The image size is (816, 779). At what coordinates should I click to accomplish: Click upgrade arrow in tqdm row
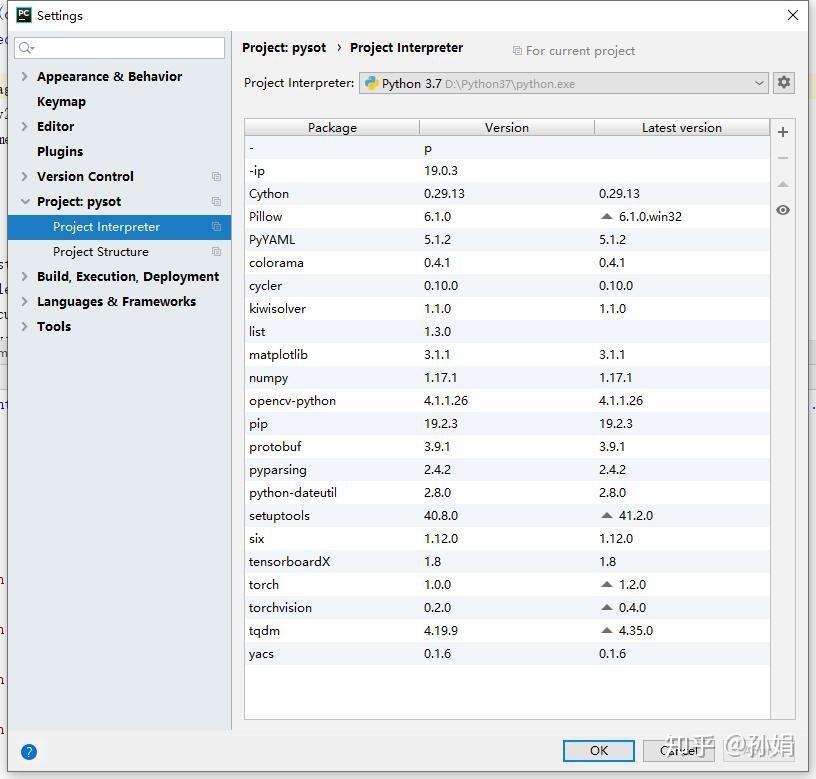606,630
